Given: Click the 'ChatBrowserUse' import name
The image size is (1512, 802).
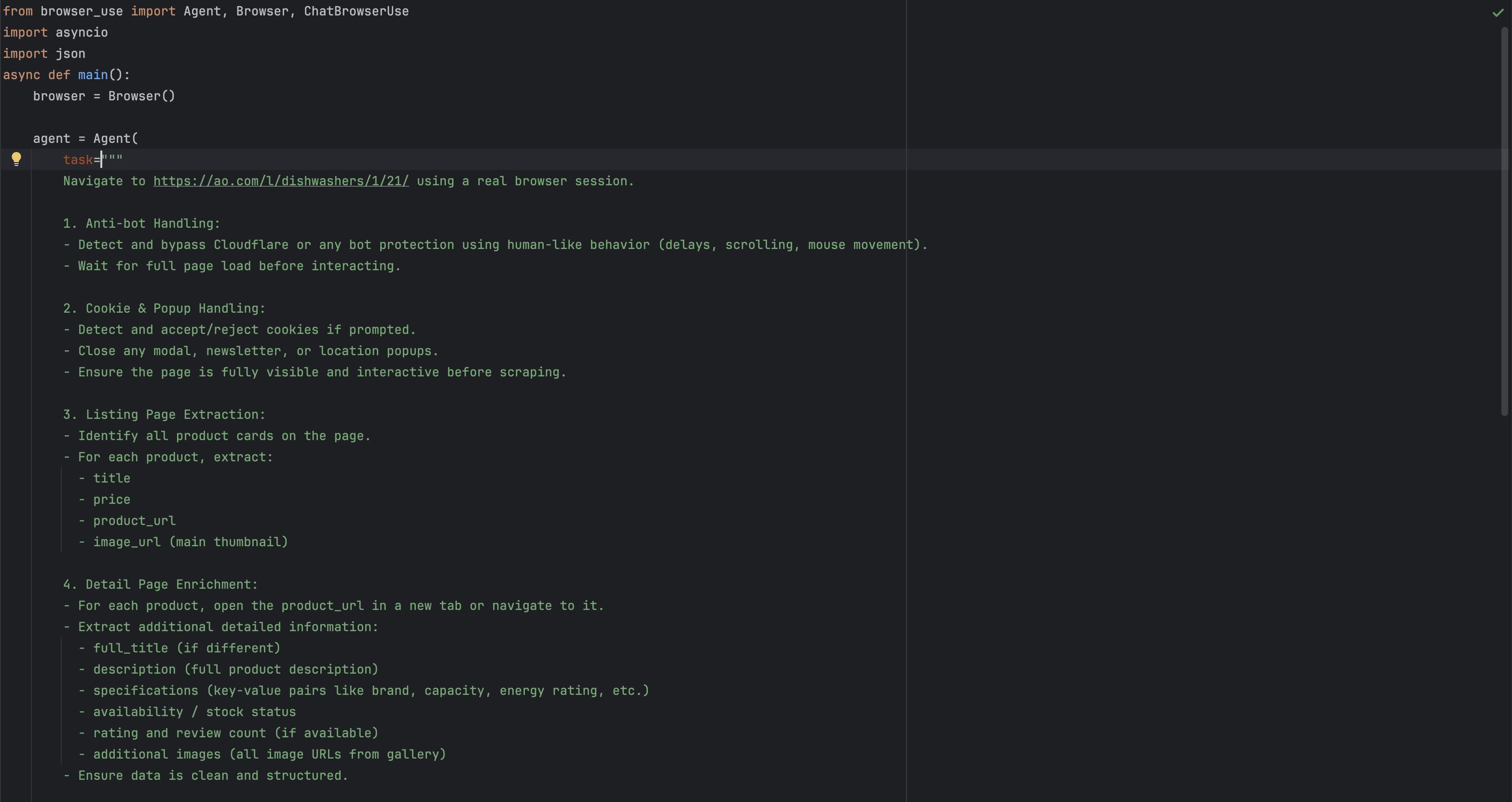Looking at the screenshot, I should click(x=356, y=11).
